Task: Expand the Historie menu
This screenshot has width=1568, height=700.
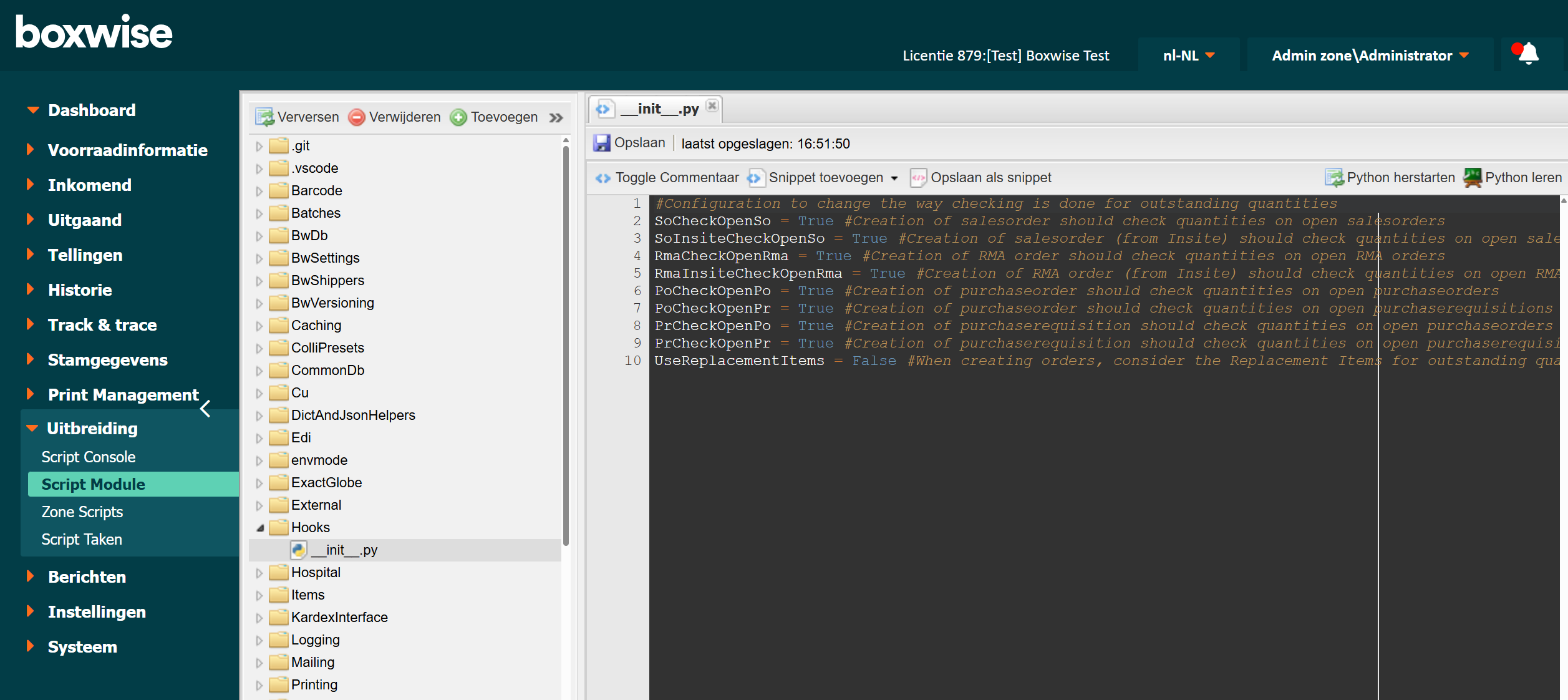Action: click(80, 290)
